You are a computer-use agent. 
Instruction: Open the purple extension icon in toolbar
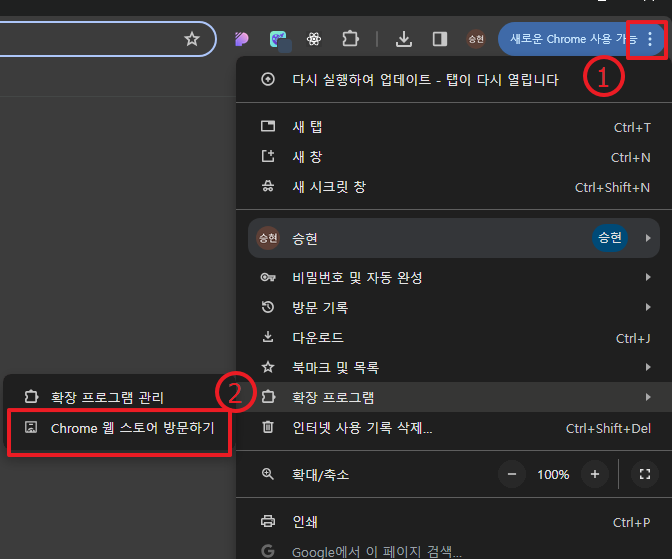[x=242, y=39]
